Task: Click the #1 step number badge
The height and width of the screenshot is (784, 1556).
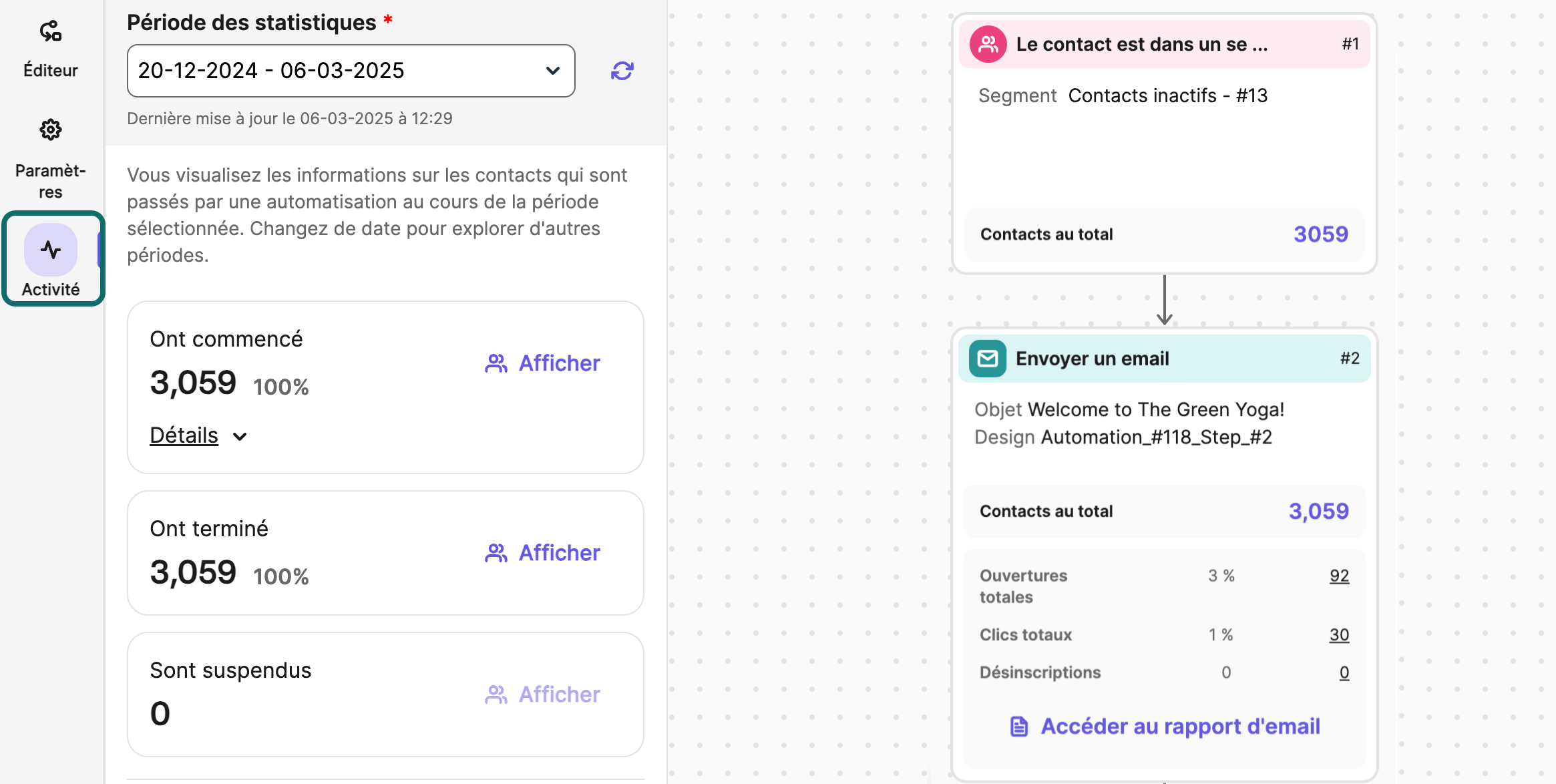Action: pos(1350,44)
